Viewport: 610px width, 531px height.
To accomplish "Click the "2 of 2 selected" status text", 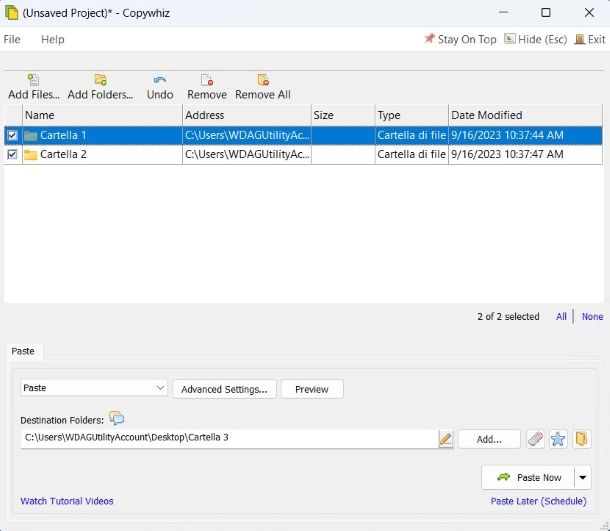I will tap(508, 317).
